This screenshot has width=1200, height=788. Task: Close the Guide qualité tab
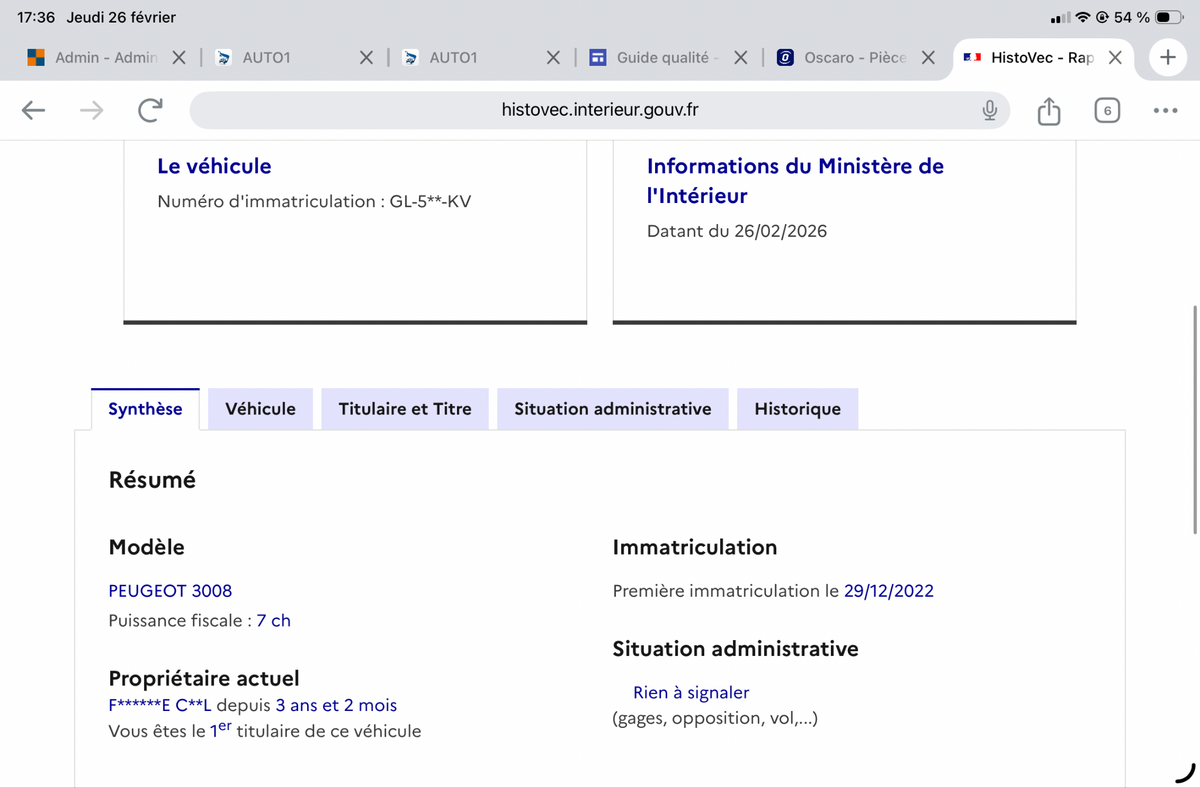[x=741, y=58]
